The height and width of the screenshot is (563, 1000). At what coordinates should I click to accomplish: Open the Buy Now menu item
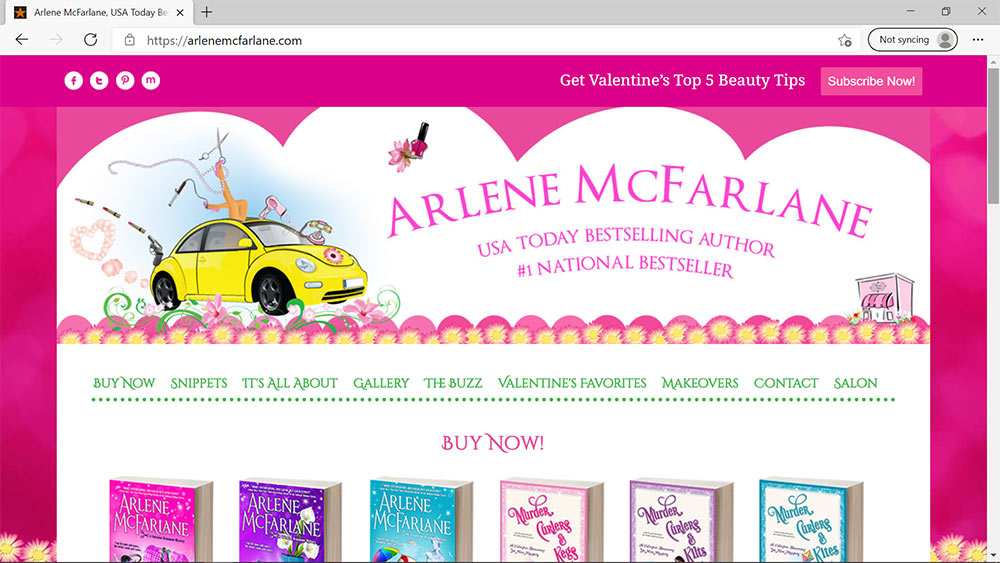(124, 383)
